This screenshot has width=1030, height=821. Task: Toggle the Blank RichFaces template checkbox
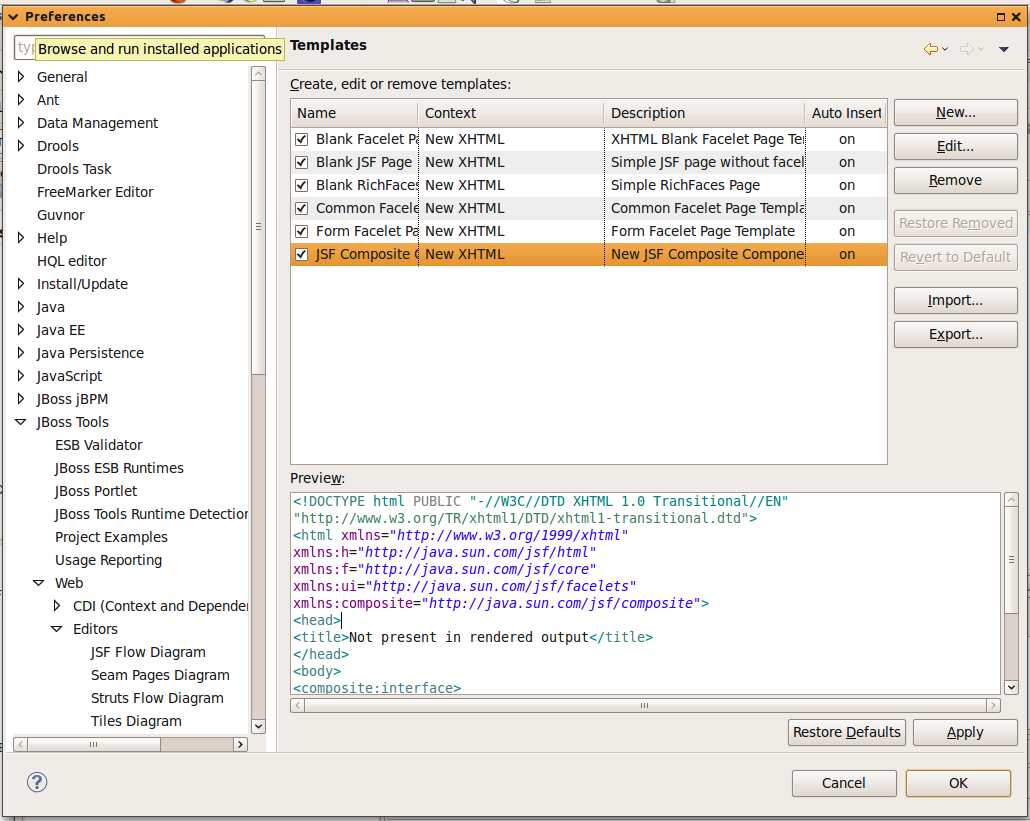302,185
